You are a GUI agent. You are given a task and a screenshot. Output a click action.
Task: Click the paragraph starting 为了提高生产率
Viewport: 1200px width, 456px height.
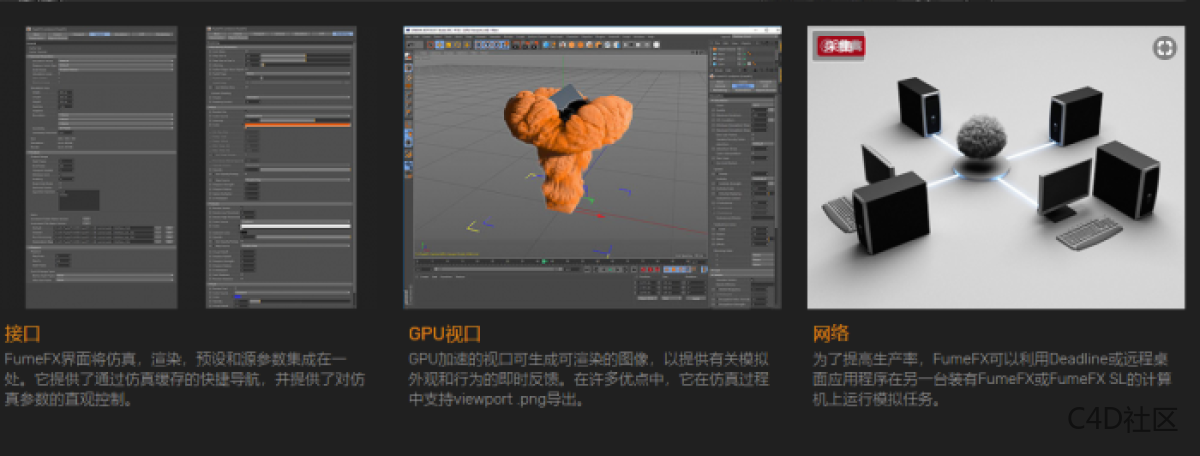click(x=992, y=379)
